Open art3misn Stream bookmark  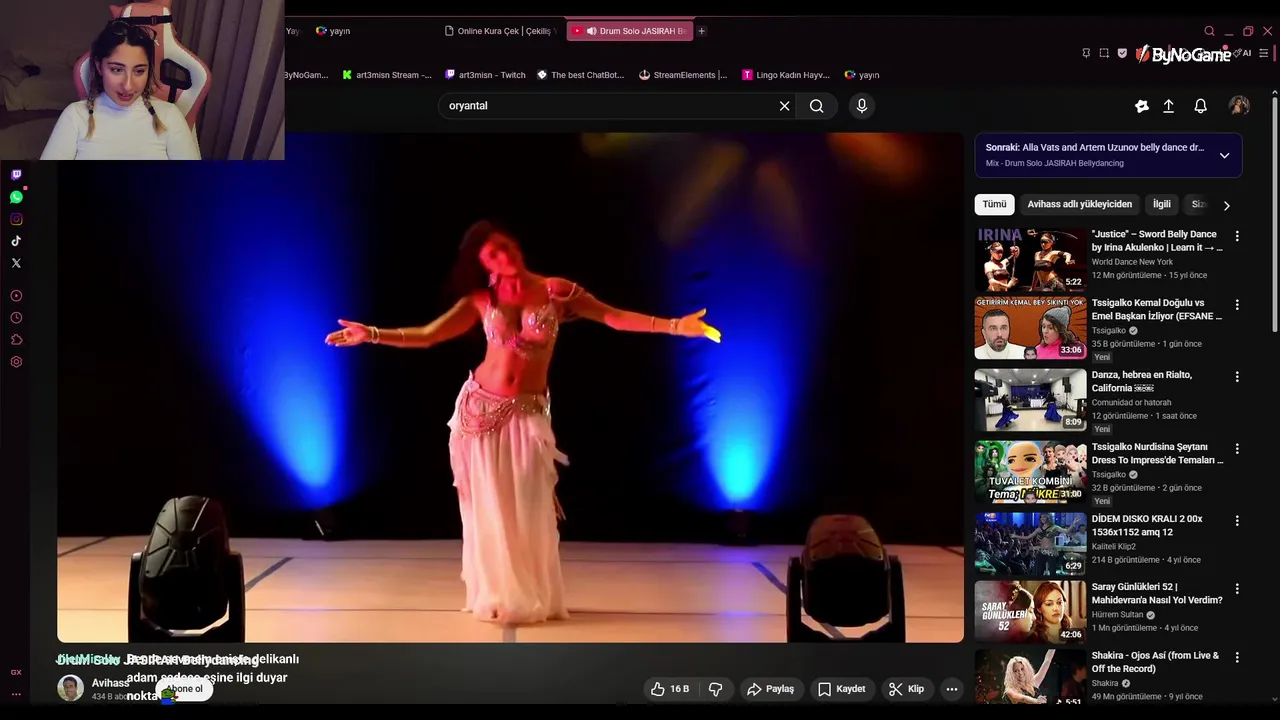[x=386, y=75]
